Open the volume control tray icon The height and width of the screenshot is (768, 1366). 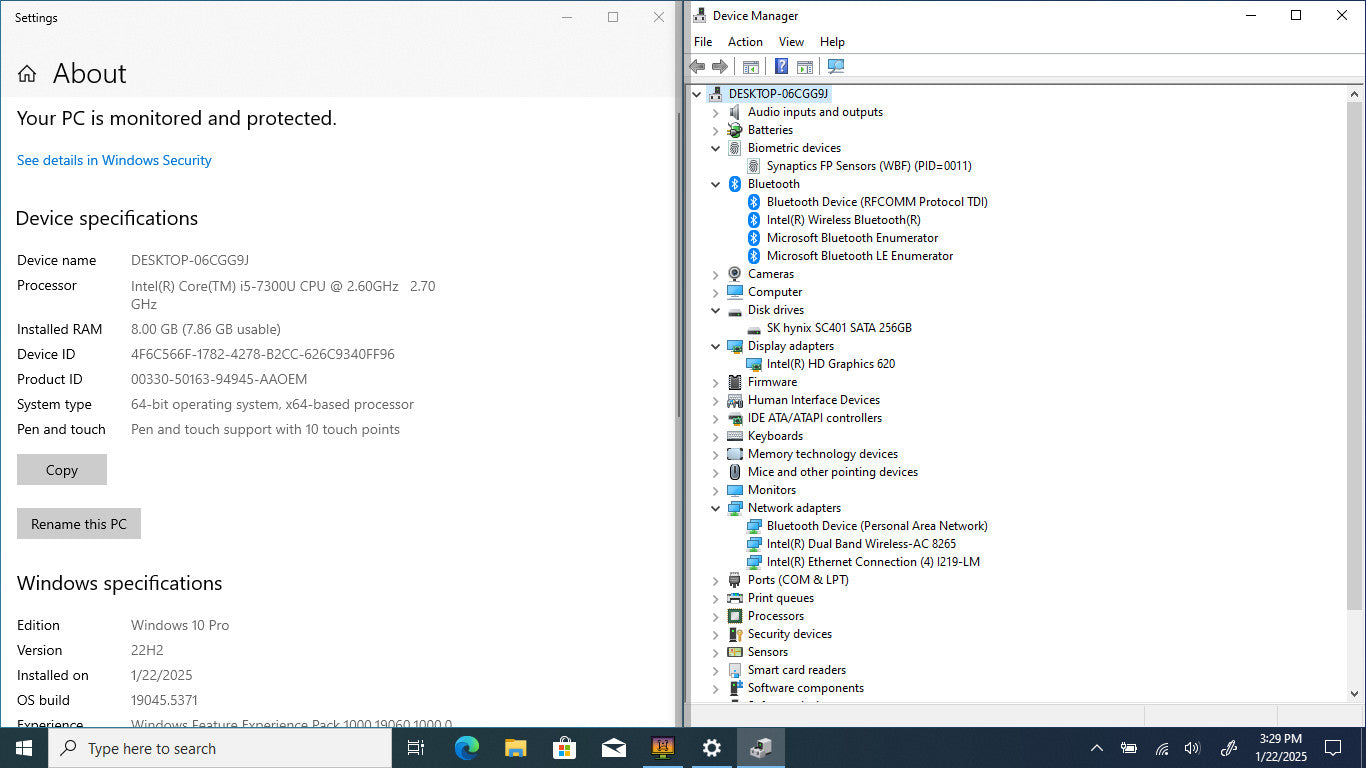[x=1192, y=748]
